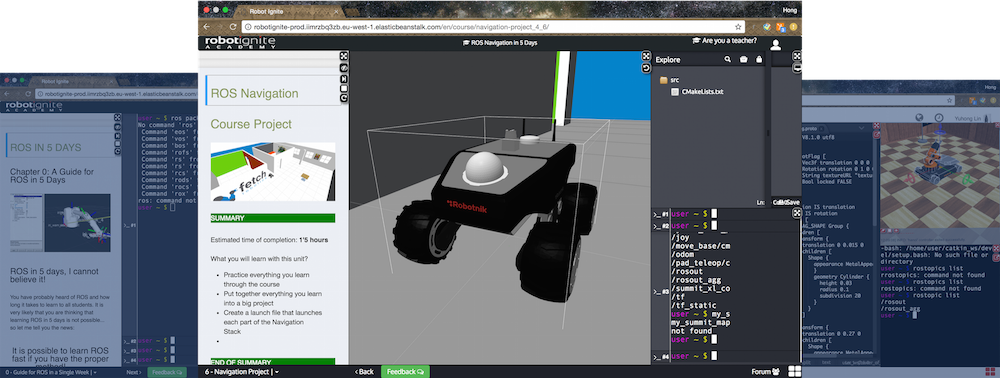This screenshot has height=378, width=1000.
Task: Maximize the simulation view with expand icon
Action: (645, 56)
